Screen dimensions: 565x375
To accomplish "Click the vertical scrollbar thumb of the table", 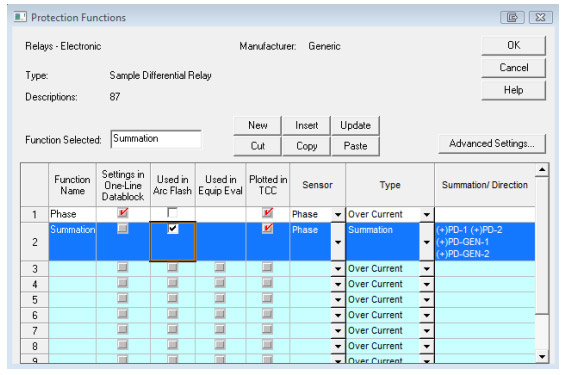I will tap(542, 245).
